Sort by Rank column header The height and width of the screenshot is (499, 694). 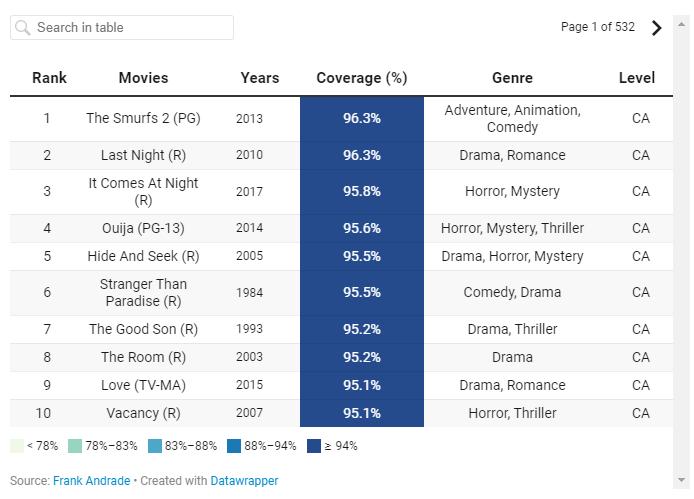(49, 78)
